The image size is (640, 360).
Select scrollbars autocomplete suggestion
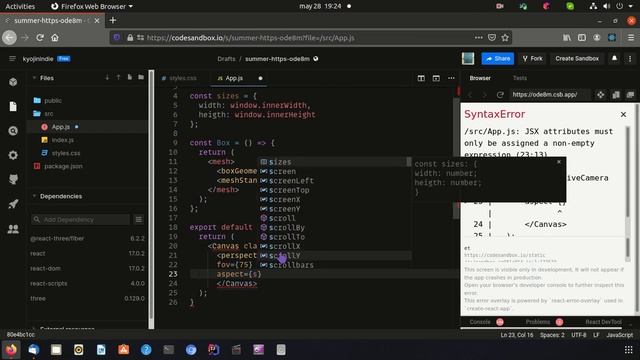pos(335,265)
